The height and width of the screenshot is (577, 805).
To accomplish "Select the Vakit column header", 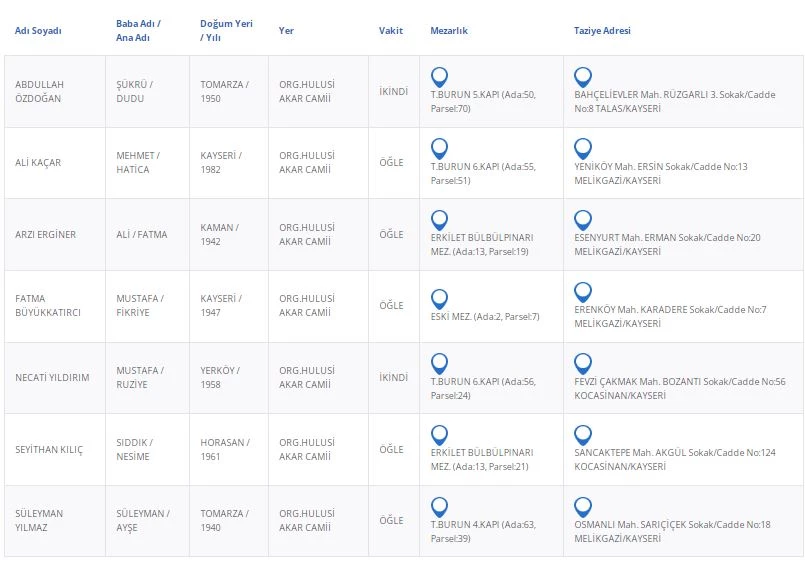I will coord(391,31).
